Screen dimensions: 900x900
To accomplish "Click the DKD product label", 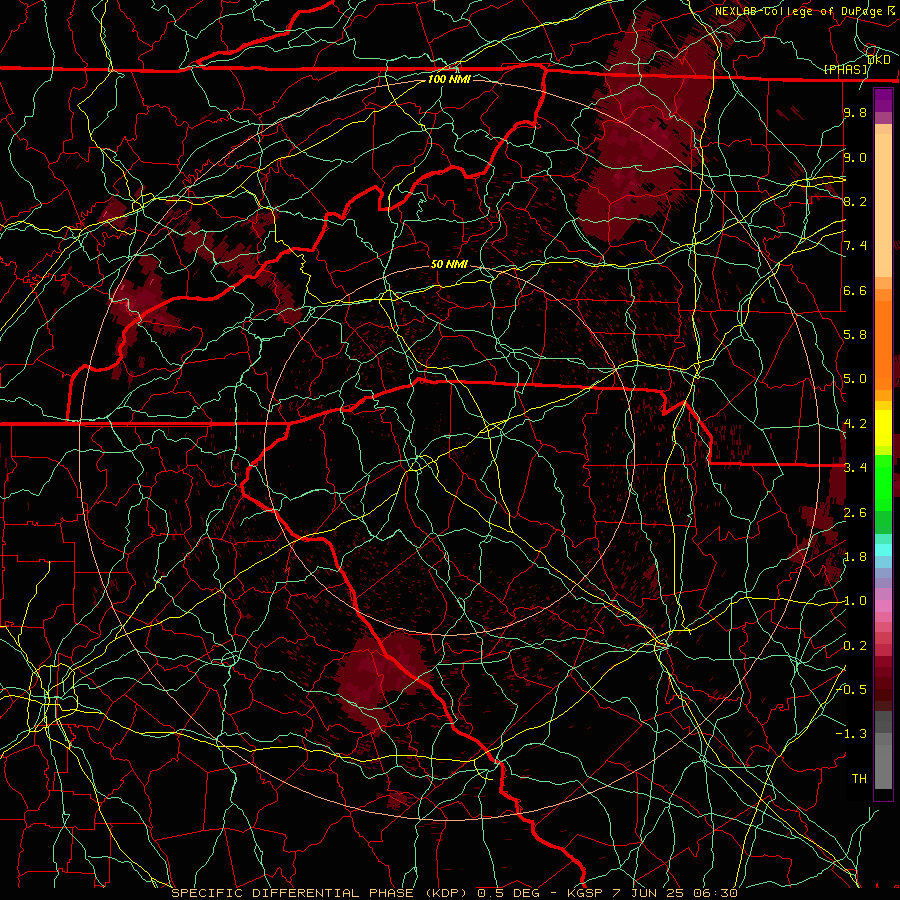I will [879, 59].
